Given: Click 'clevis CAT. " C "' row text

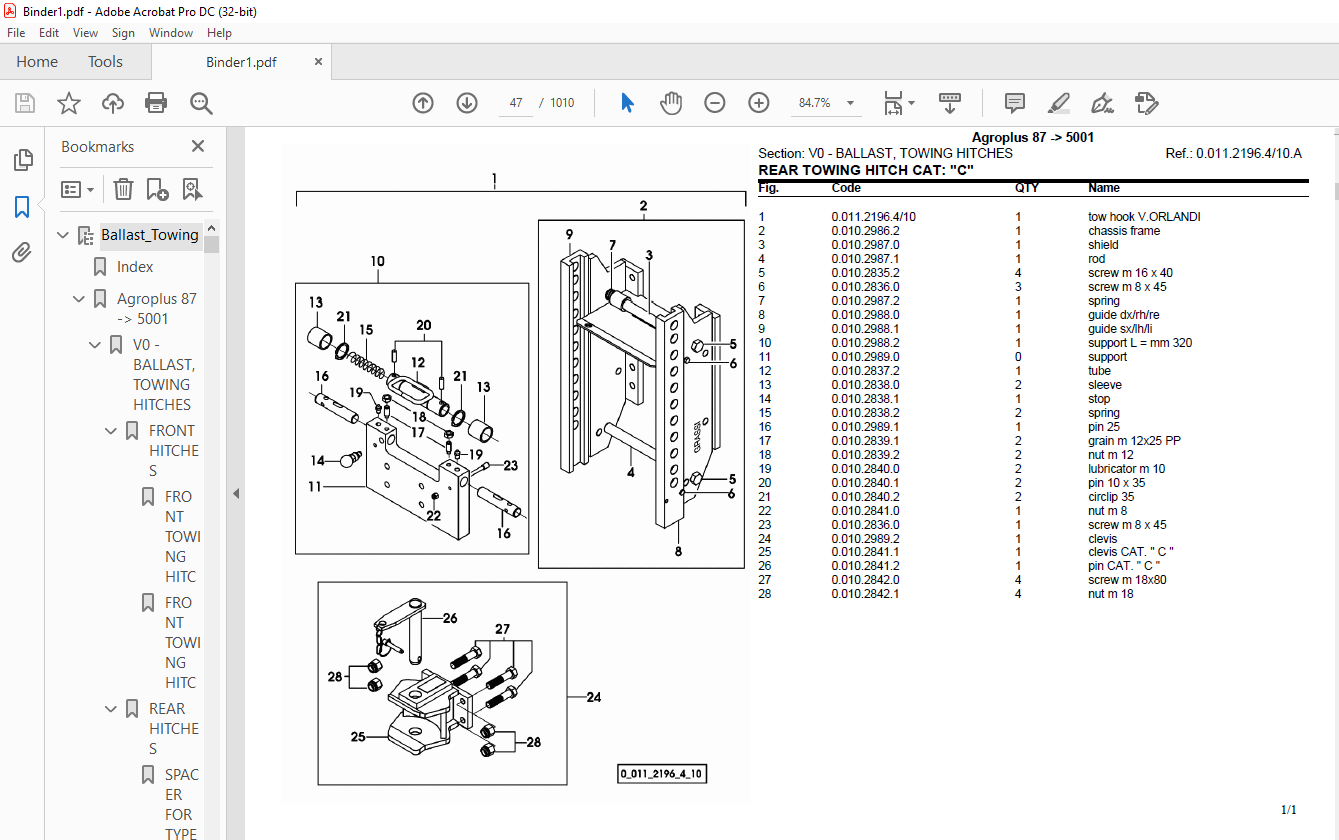Looking at the screenshot, I should pos(1131,552).
